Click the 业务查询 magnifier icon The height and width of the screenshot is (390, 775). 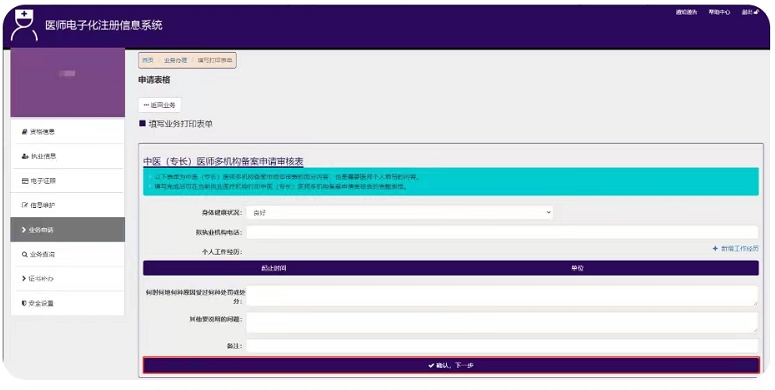coord(24,255)
